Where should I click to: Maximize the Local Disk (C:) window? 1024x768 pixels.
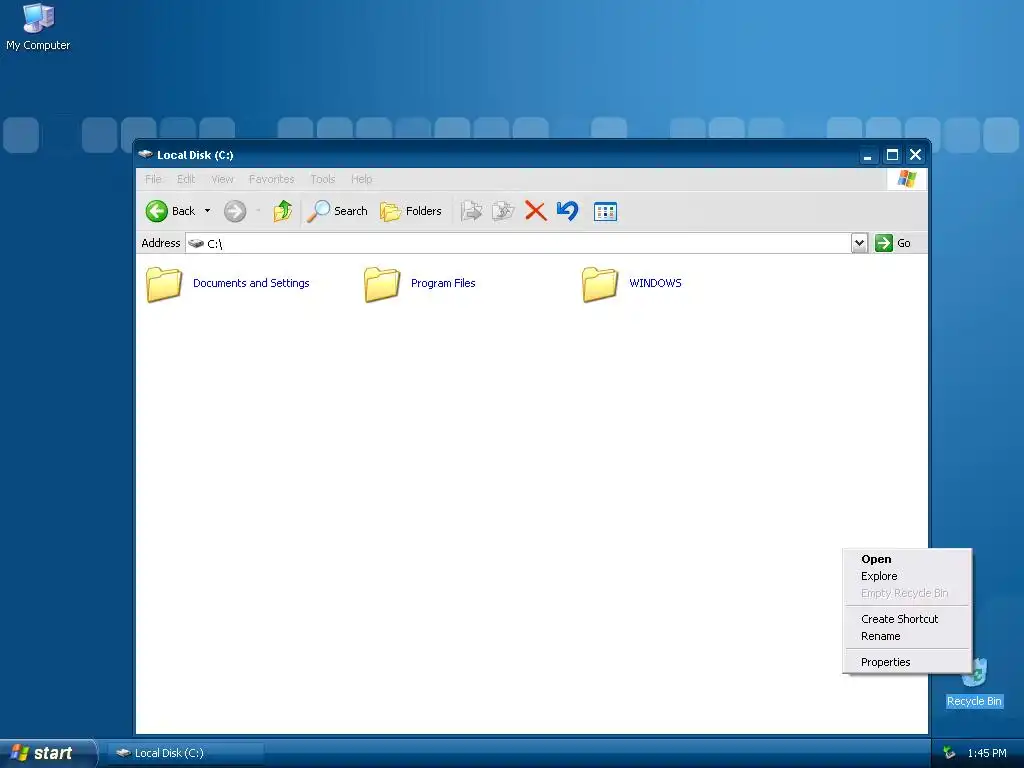(x=892, y=155)
